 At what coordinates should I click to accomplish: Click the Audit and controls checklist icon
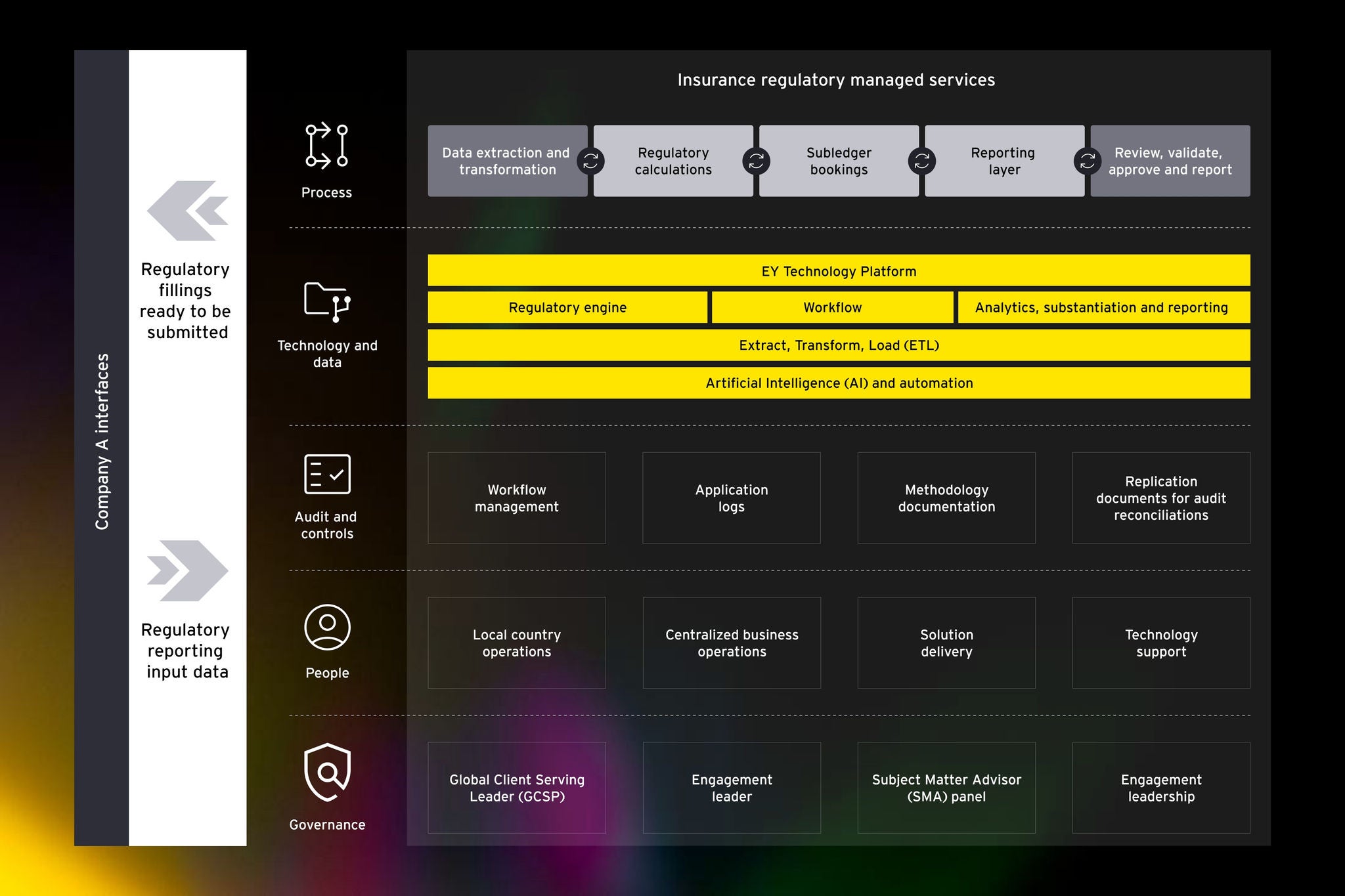coord(327,474)
